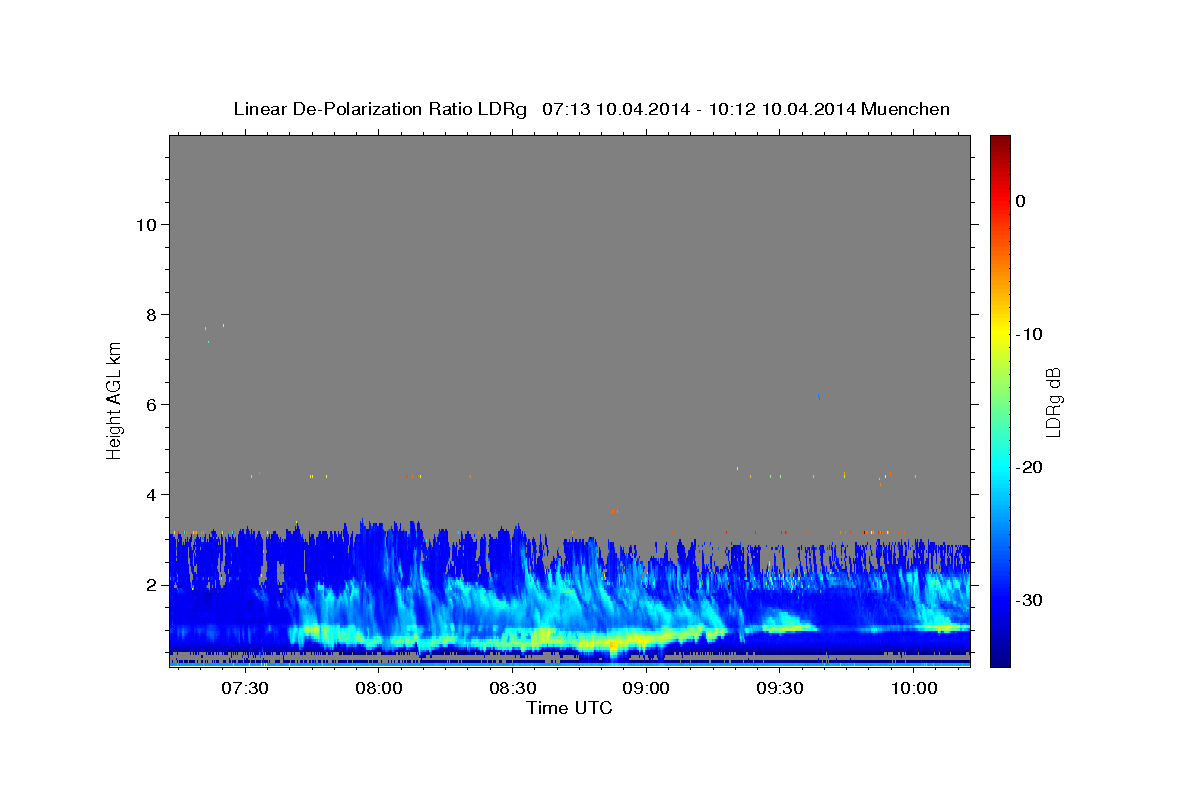Click the 09:30 time tick label
Screen dimensions: 1200x800
coord(780,689)
